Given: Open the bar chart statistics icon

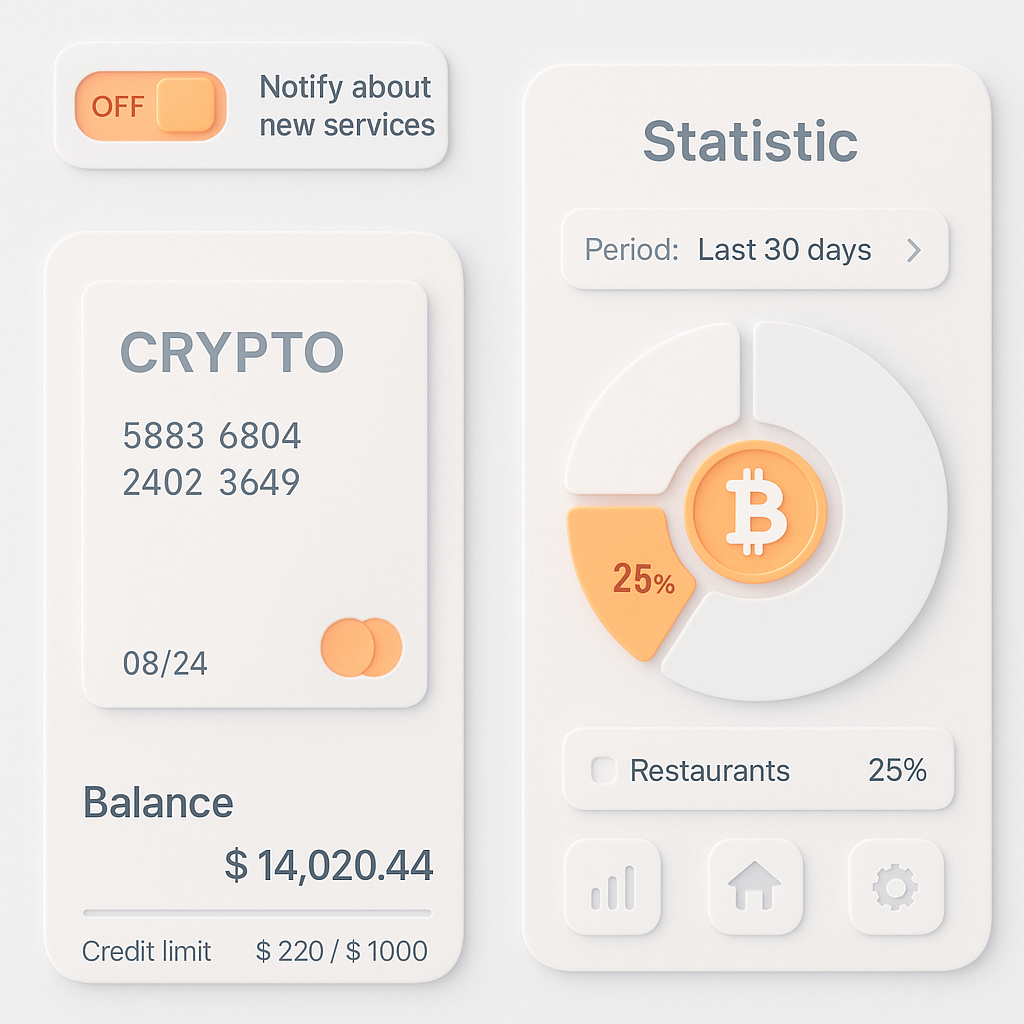Looking at the screenshot, I should [x=612, y=887].
